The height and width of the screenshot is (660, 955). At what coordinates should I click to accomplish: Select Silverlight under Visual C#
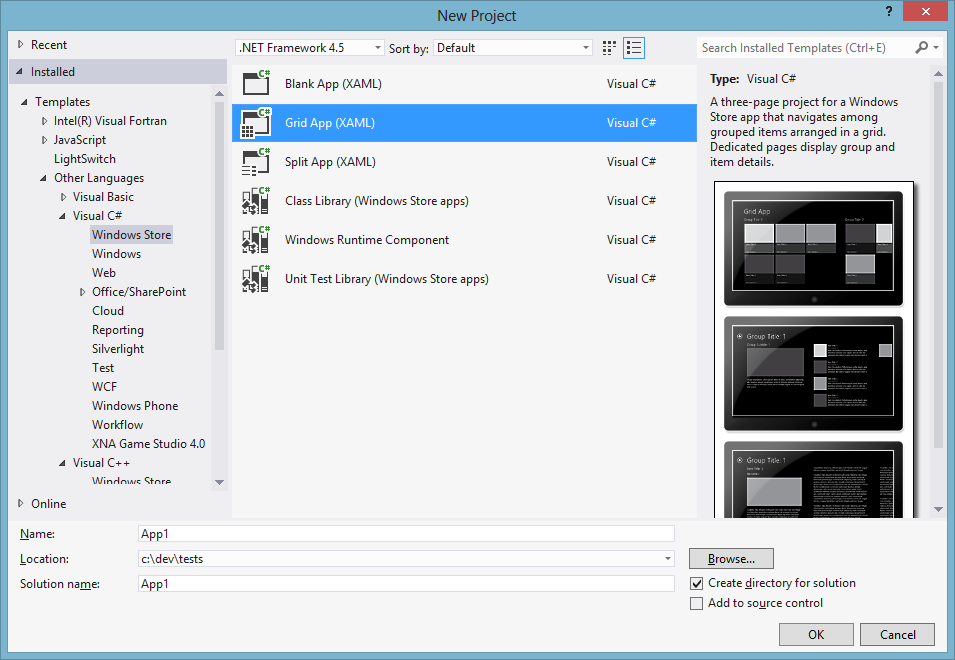118,349
